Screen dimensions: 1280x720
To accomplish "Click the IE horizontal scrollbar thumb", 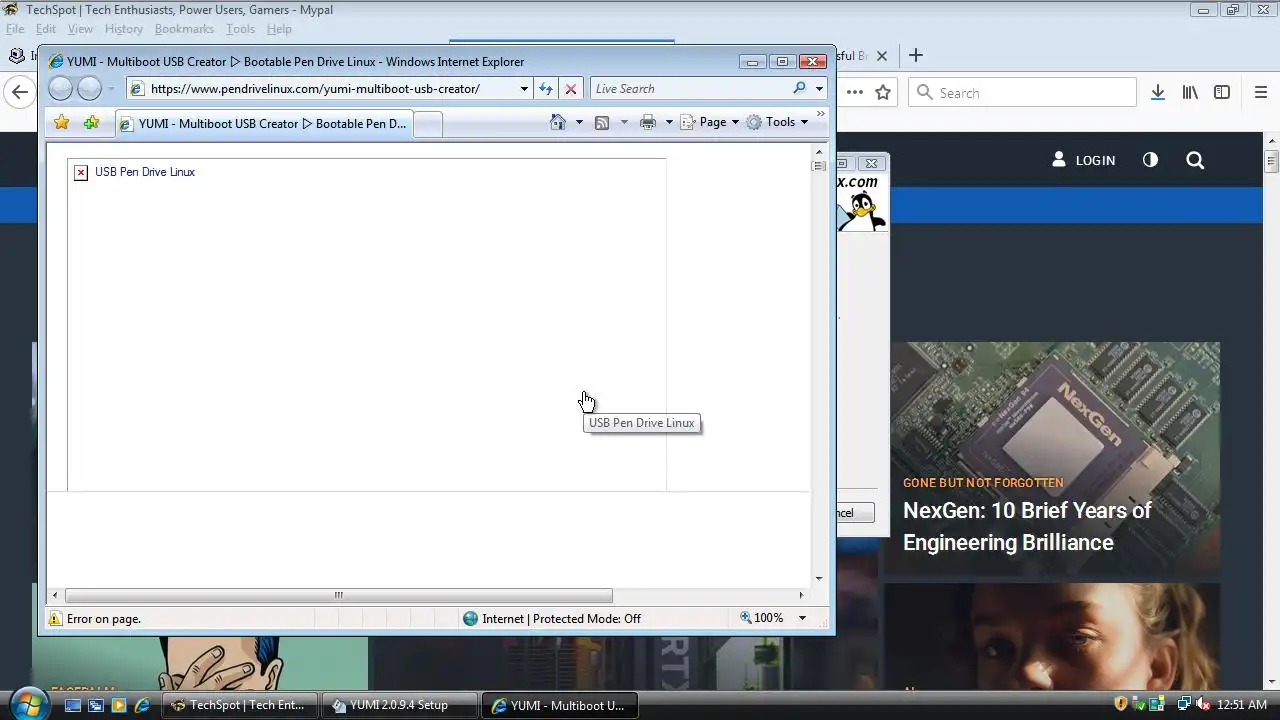I will tap(338, 595).
